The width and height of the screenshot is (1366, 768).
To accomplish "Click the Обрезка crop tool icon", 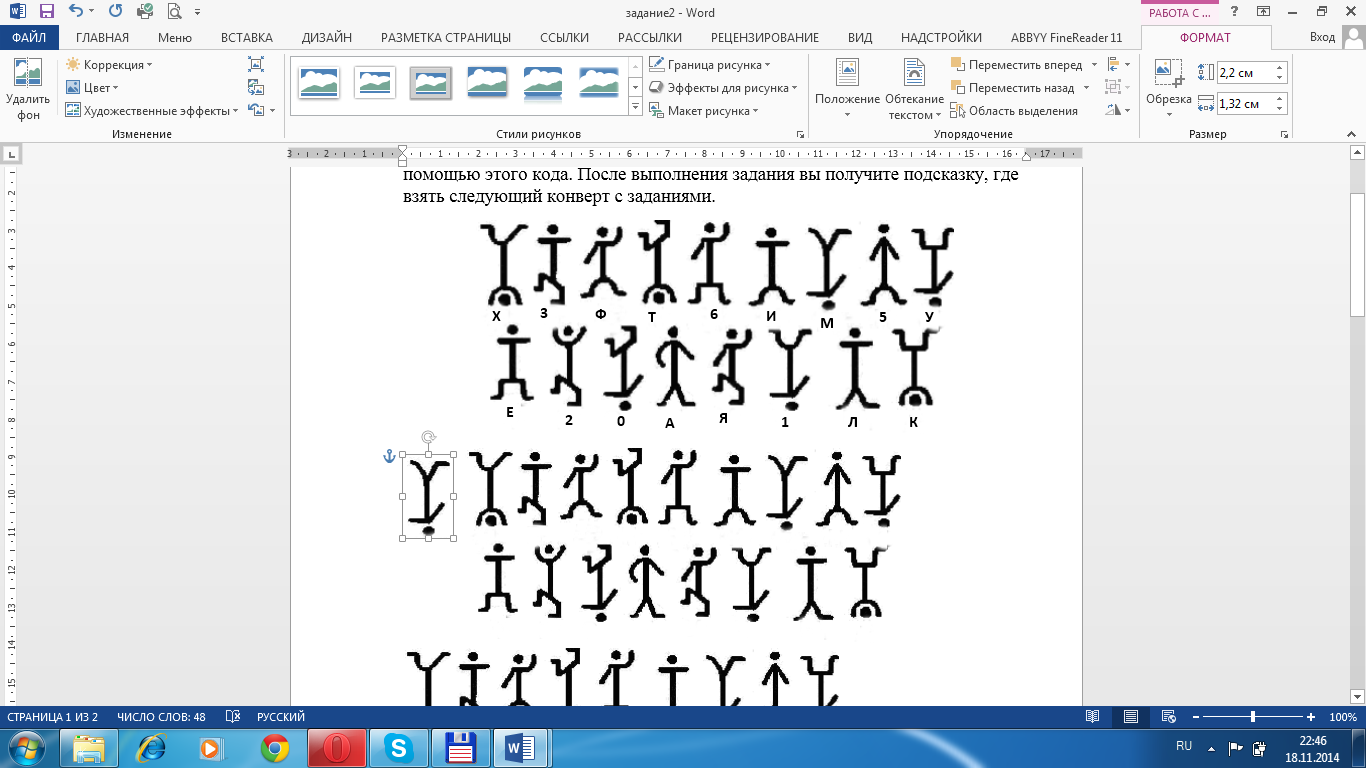I will (1167, 74).
